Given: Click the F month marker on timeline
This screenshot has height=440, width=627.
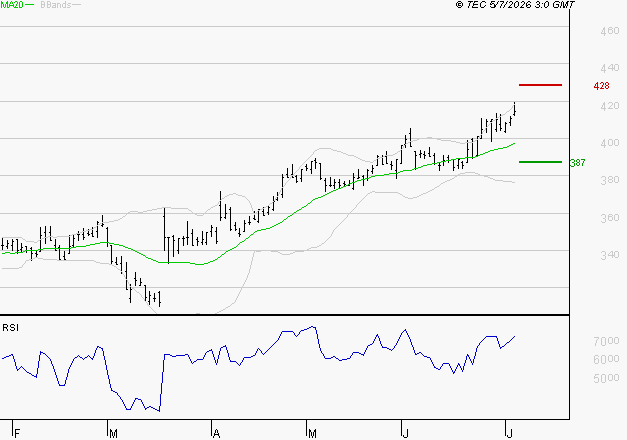Looking at the screenshot, I should click(17, 434).
